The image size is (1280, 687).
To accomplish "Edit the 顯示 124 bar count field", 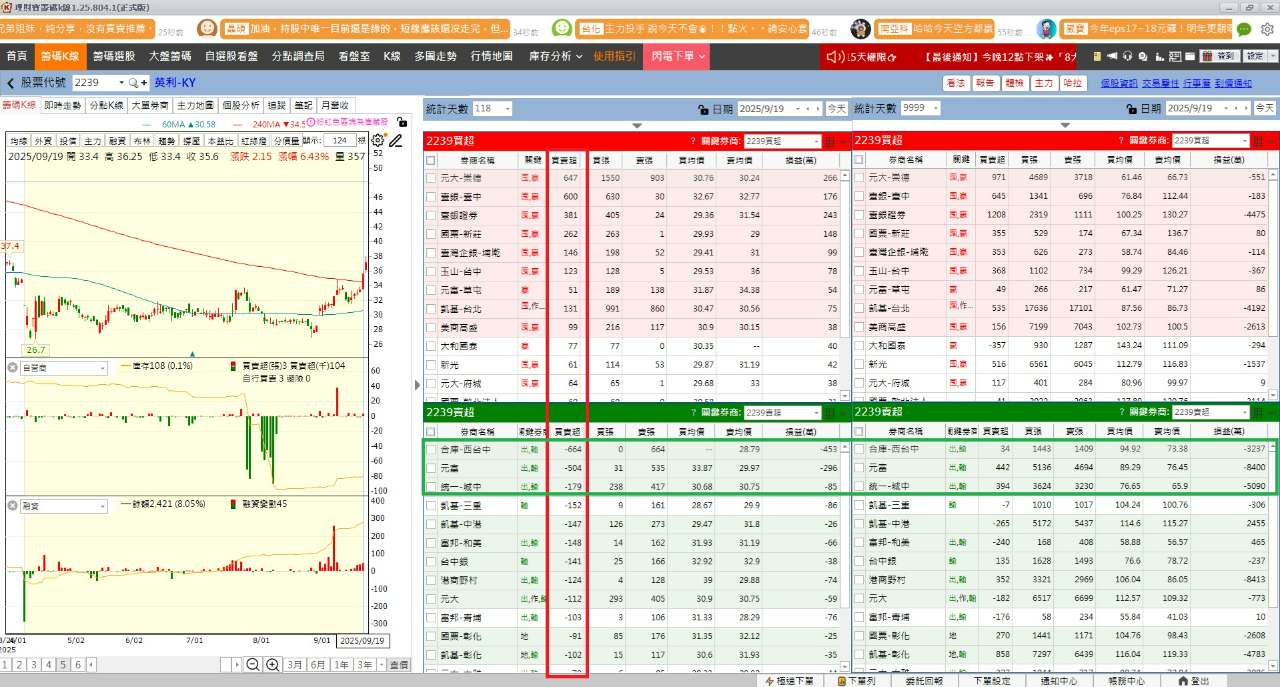I will (342, 141).
